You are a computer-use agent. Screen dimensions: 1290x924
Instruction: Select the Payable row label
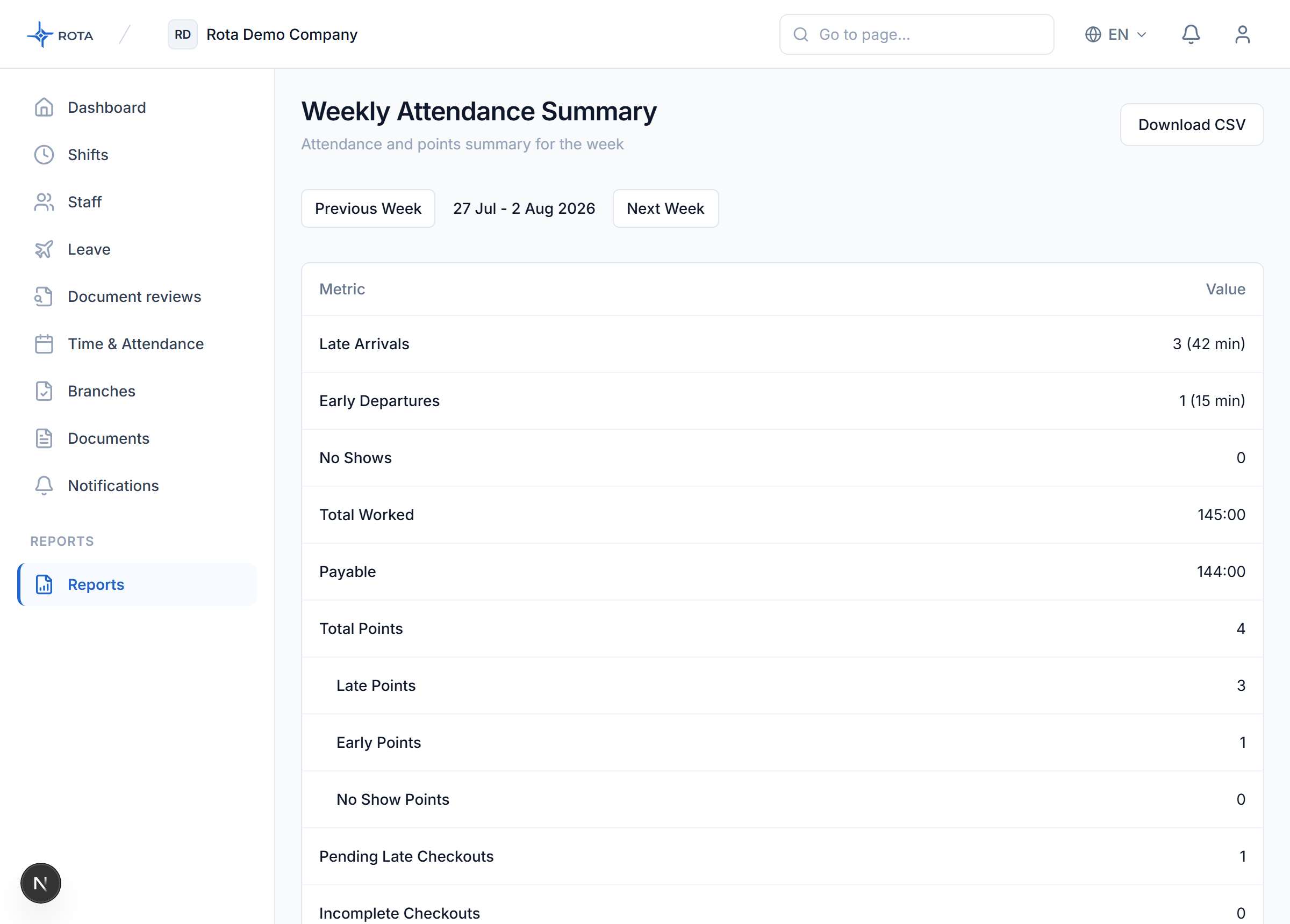[x=348, y=572]
